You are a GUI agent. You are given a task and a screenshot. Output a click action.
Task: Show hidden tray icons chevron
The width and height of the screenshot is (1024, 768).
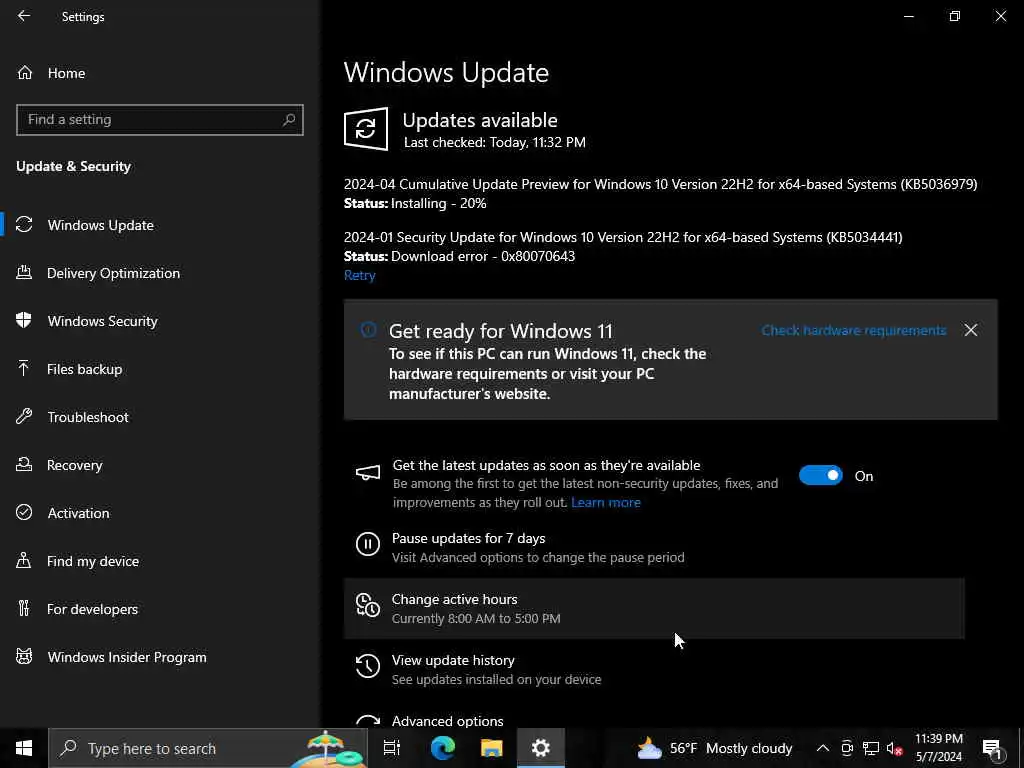[823, 748]
